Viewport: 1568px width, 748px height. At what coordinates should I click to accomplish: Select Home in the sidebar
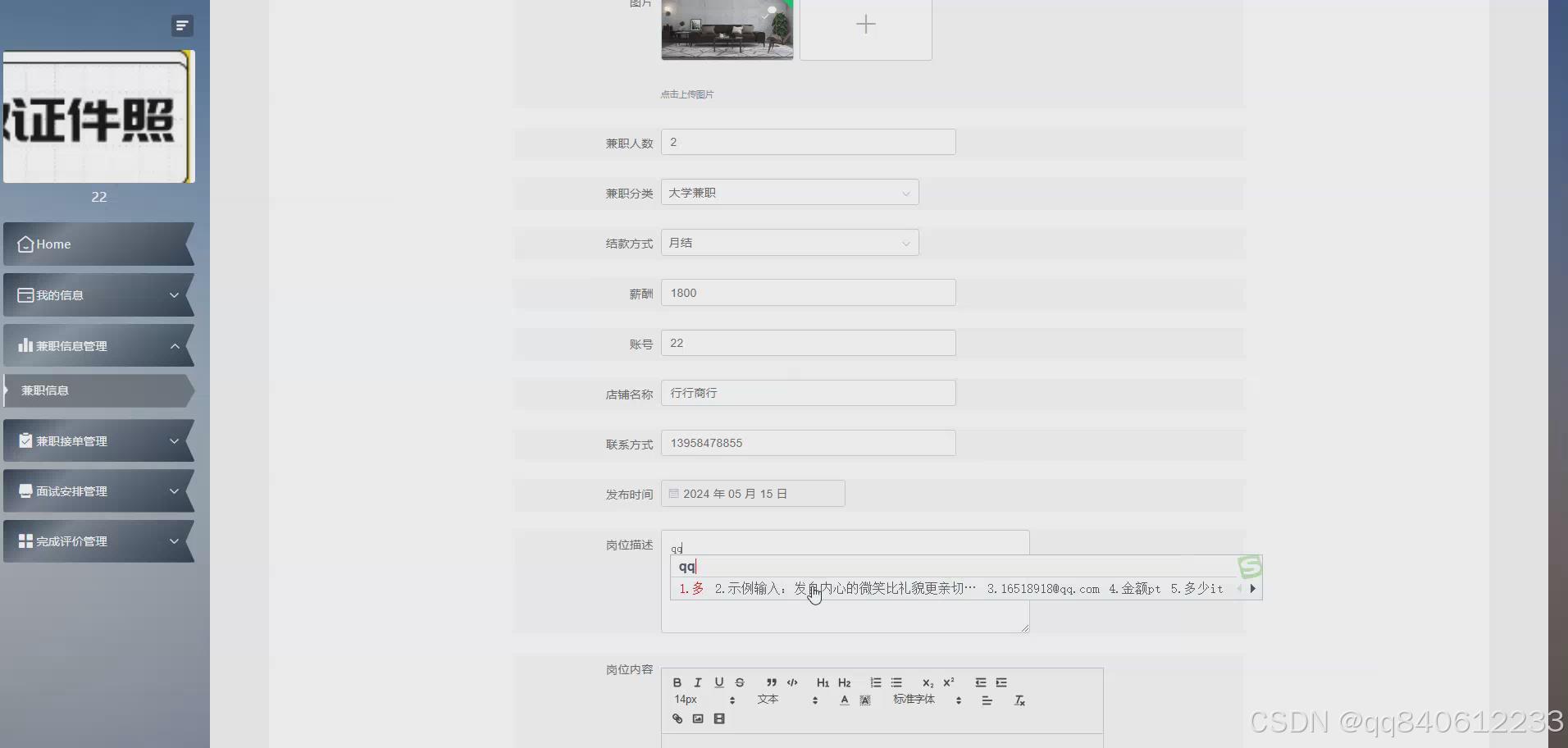(98, 244)
